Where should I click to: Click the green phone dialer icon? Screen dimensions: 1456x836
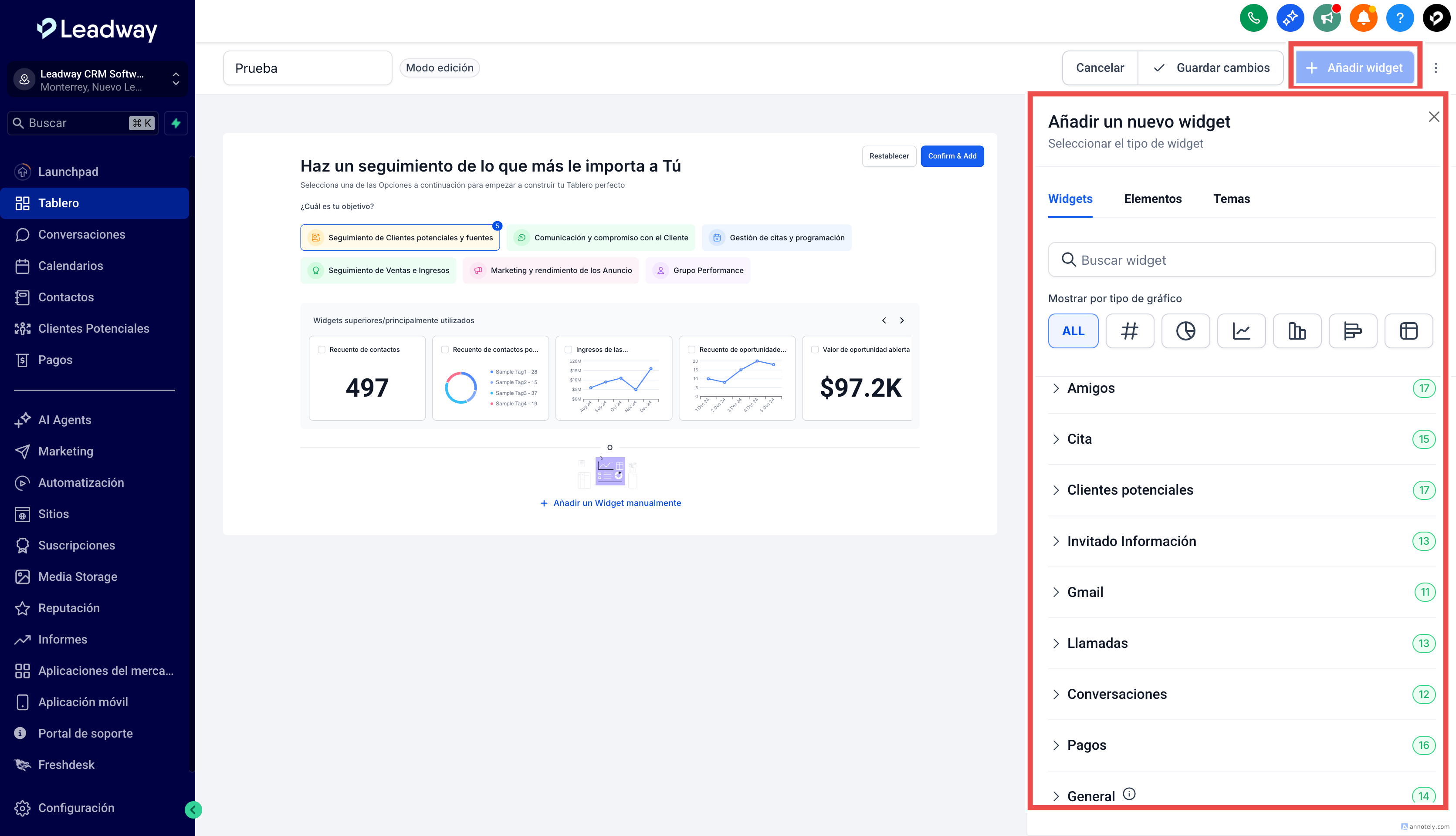point(1253,18)
